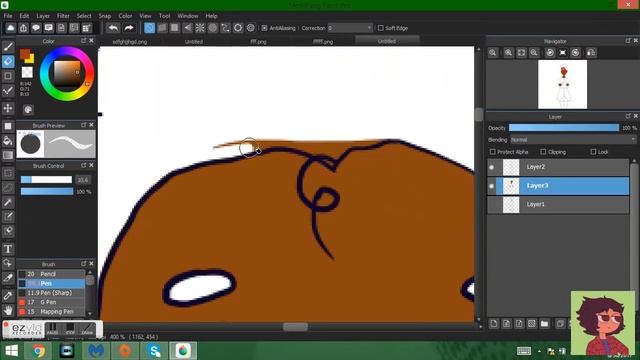Open the Blending mode dropdown
Viewport: 640px width, 360px height.
[x=573, y=140]
